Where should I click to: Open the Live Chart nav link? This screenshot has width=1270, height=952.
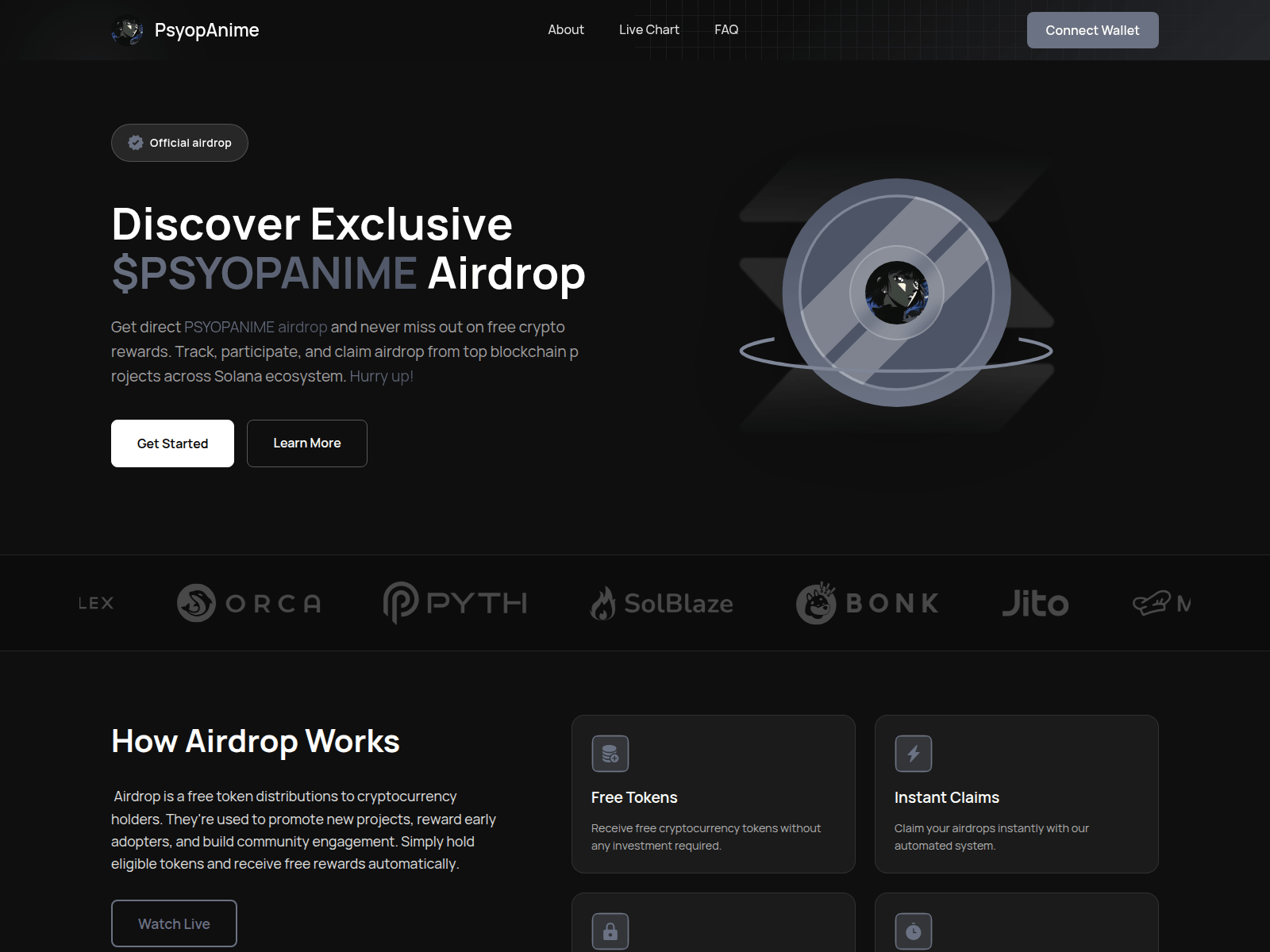coord(648,29)
